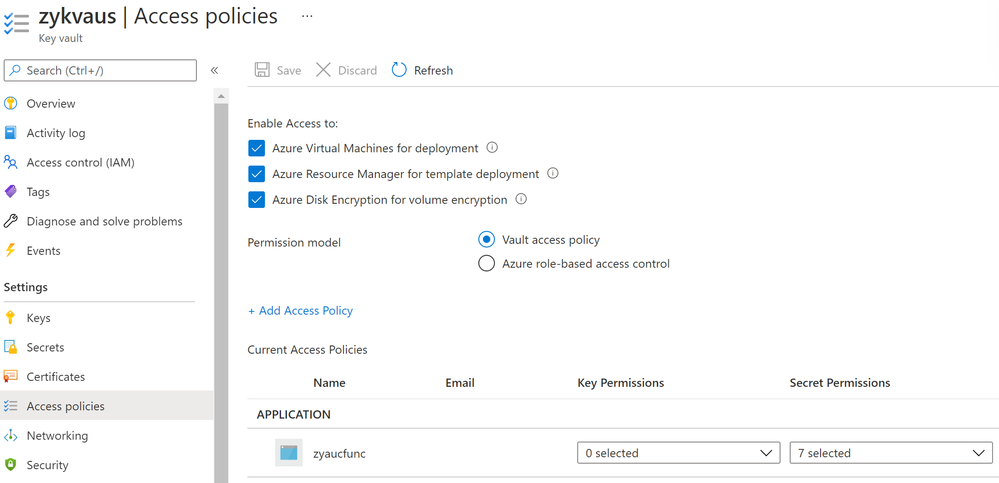Viewport: 999px width, 483px height.
Task: Click the zyaucfunc application icon
Action: click(x=289, y=453)
